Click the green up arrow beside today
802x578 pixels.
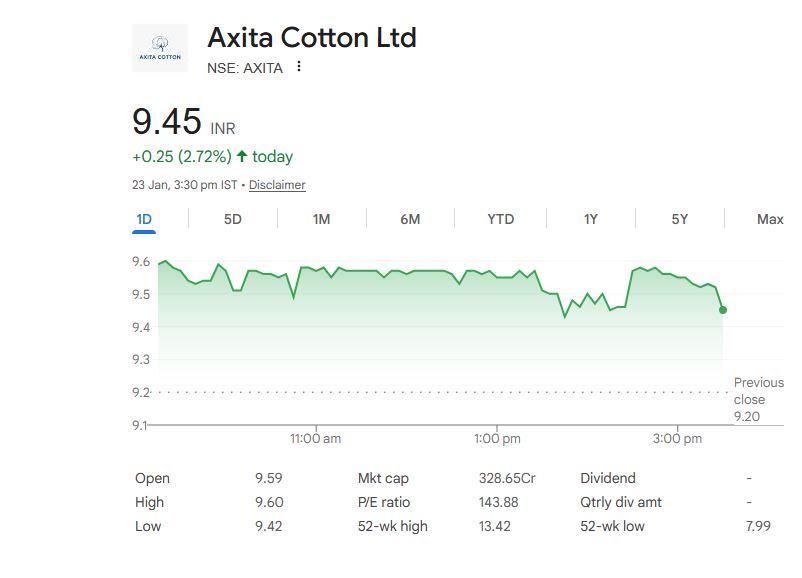click(242, 157)
